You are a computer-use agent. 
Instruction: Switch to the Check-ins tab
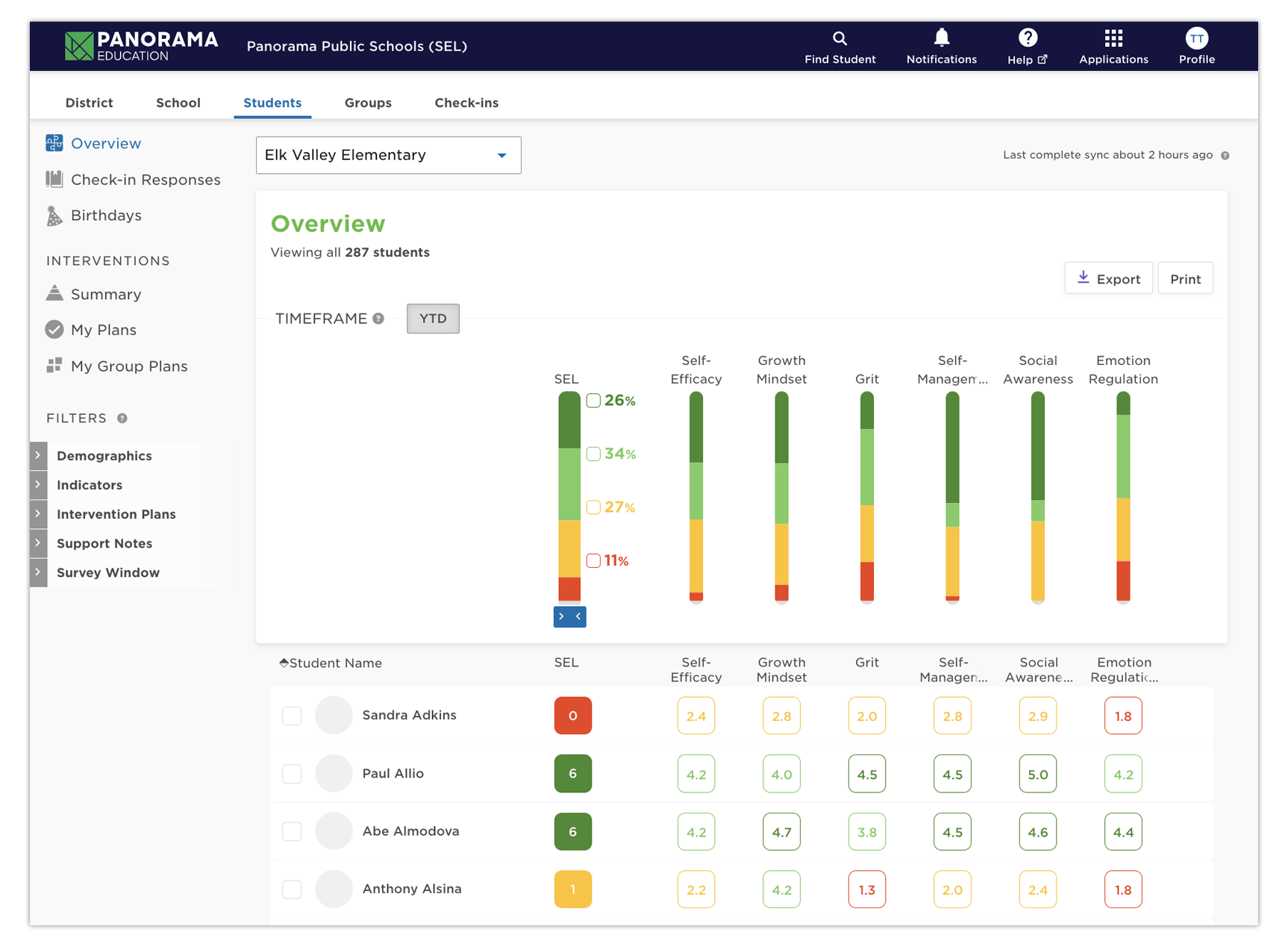click(466, 103)
